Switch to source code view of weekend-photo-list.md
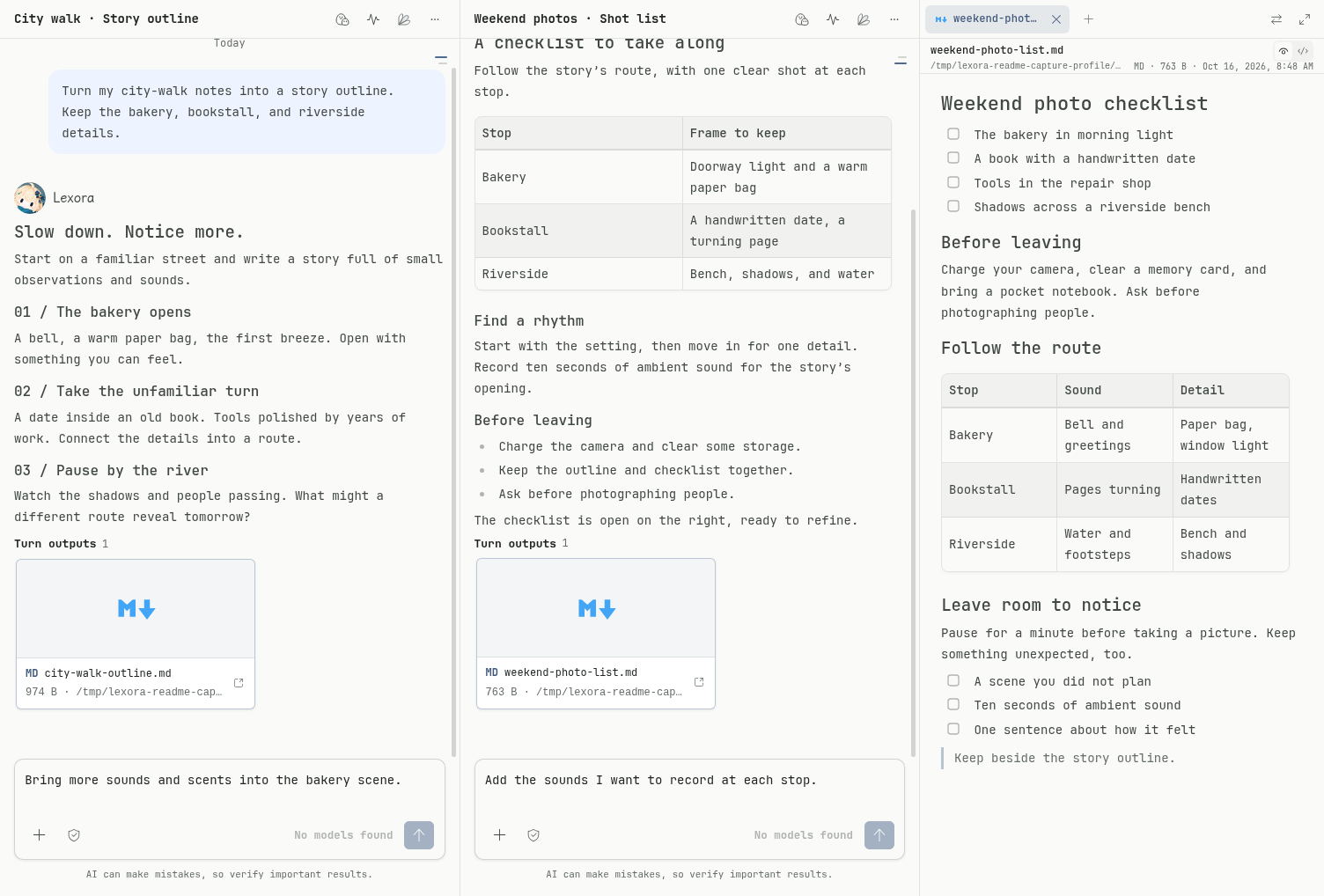Screen dimensions: 1324x896 point(1303,51)
